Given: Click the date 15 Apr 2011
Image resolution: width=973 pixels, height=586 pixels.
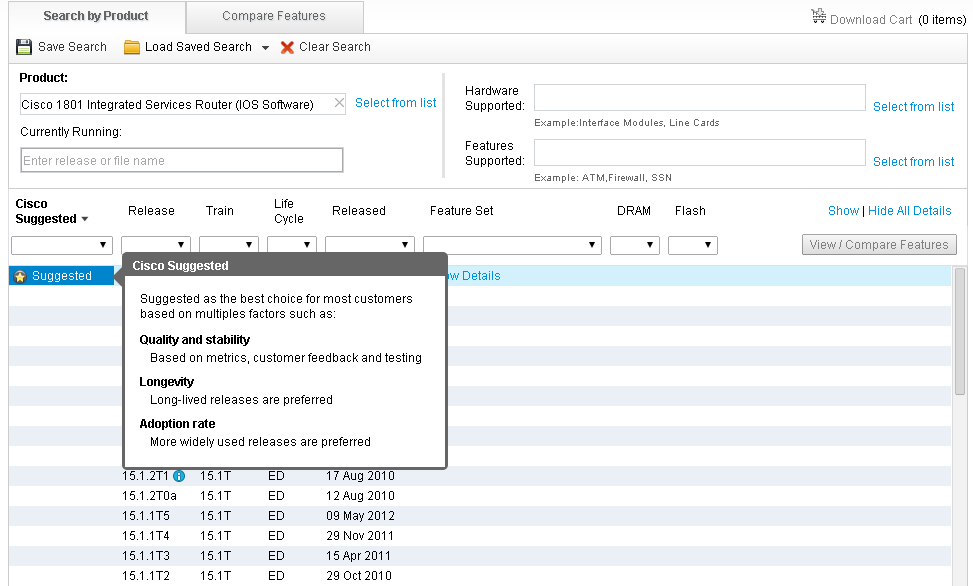Looking at the screenshot, I should 358,556.
